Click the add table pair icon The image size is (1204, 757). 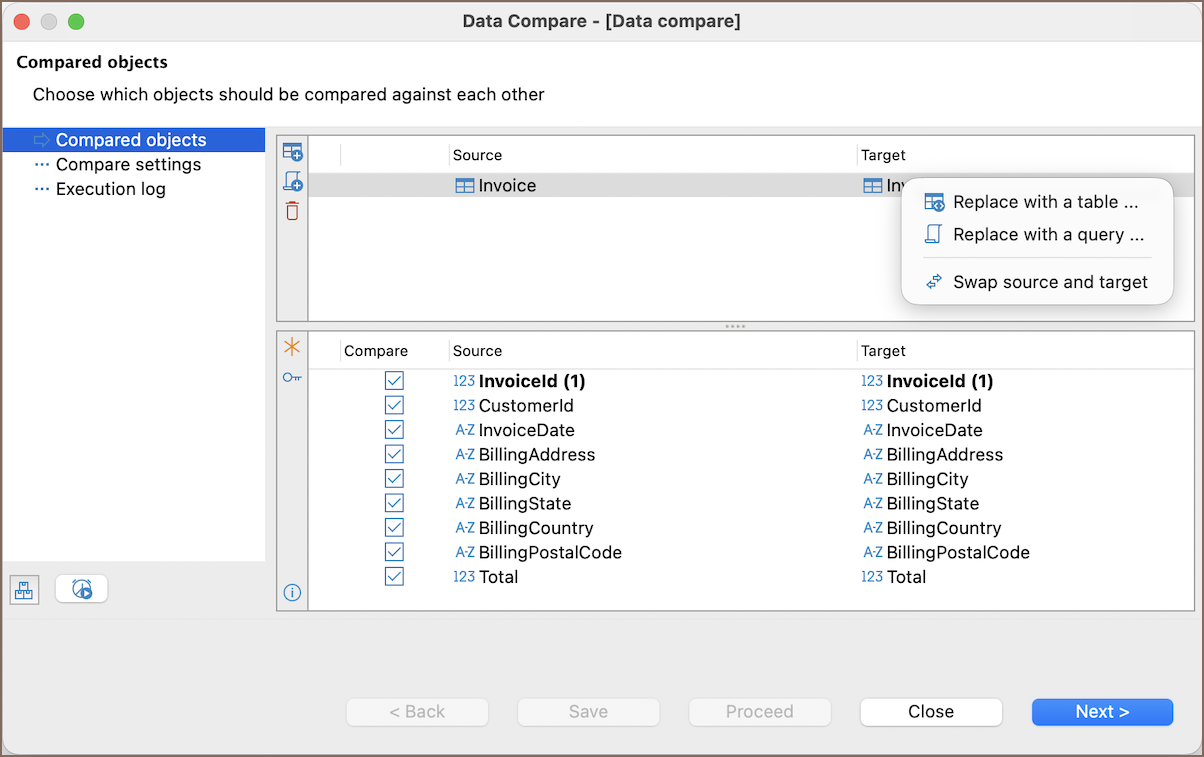point(292,152)
